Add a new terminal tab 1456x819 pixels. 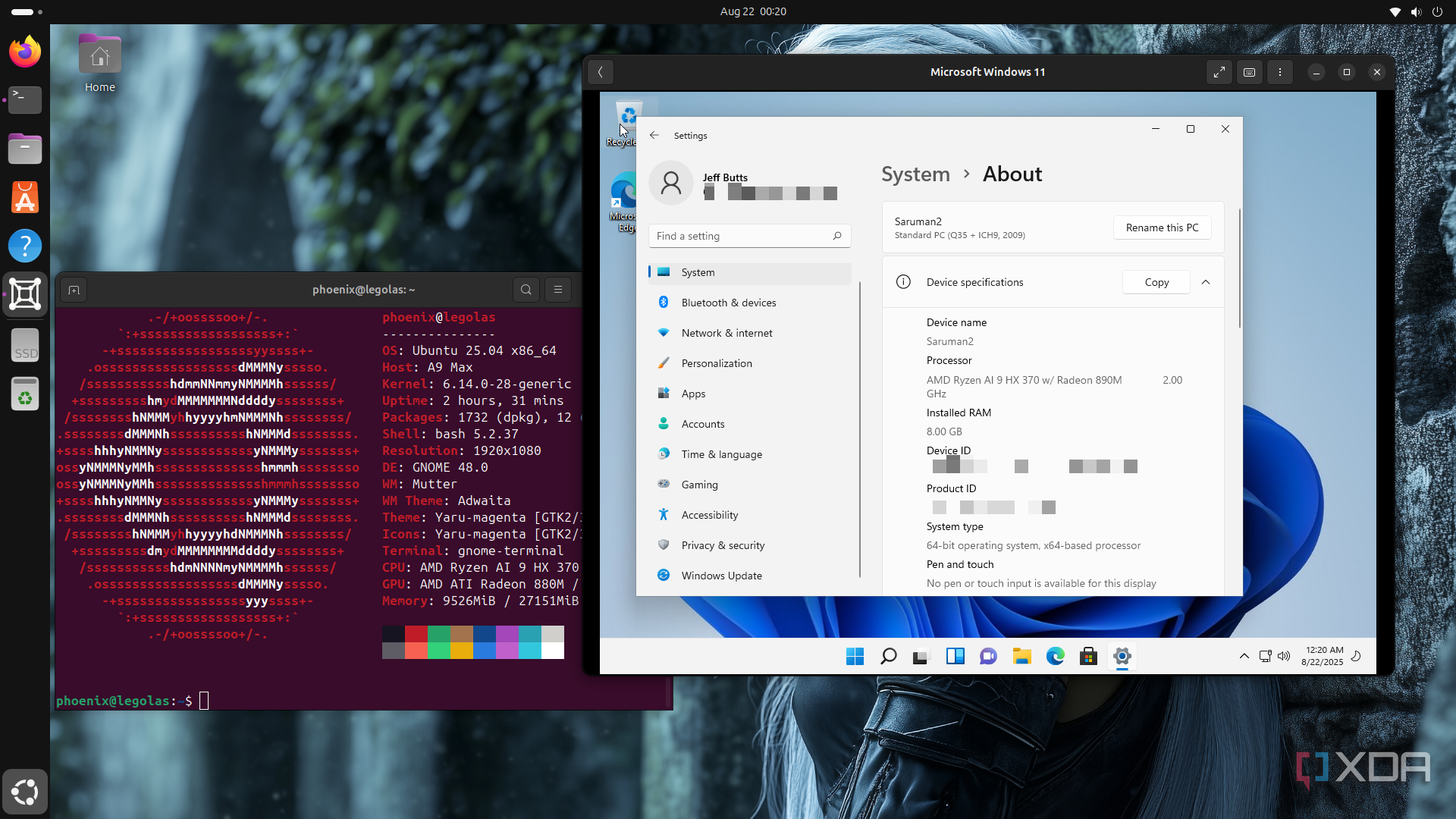[x=74, y=290]
